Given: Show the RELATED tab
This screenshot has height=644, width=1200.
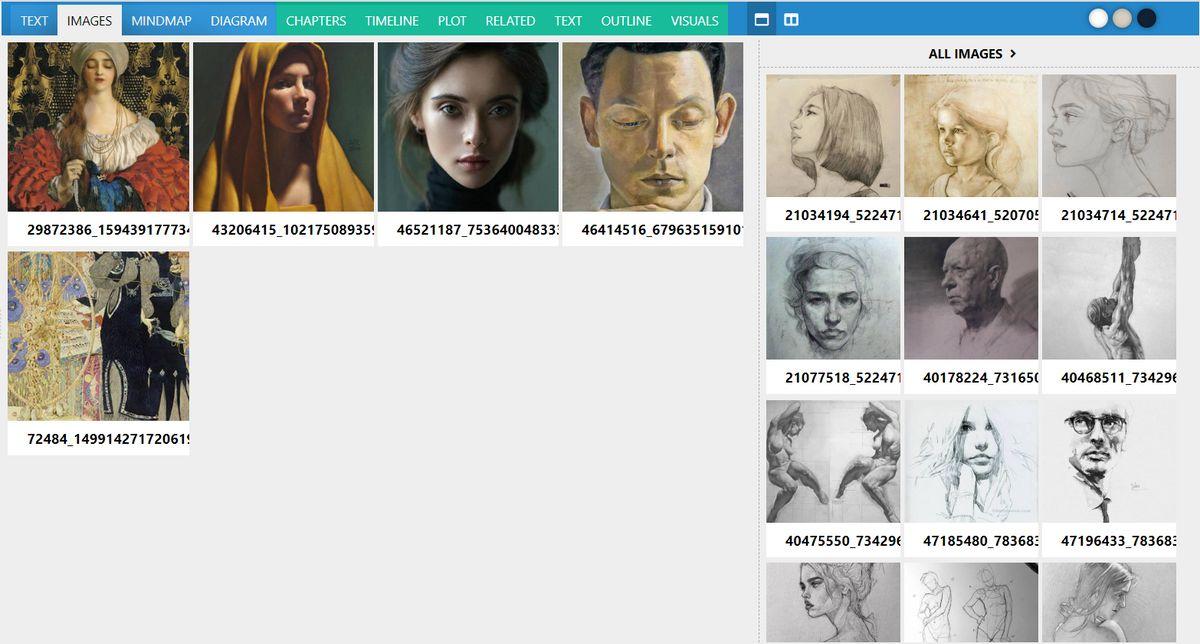Looking at the screenshot, I should point(510,20).
